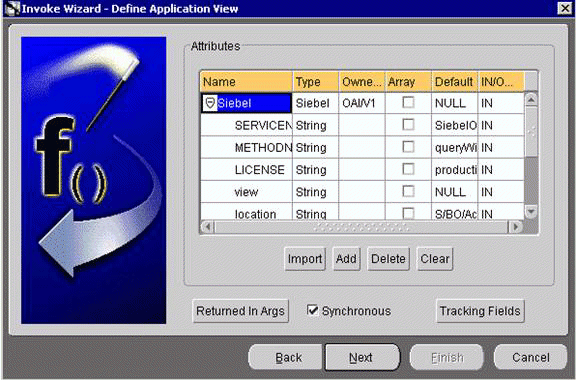
Task: Collapse the Siebel tree node icon
Action: click(x=210, y=103)
